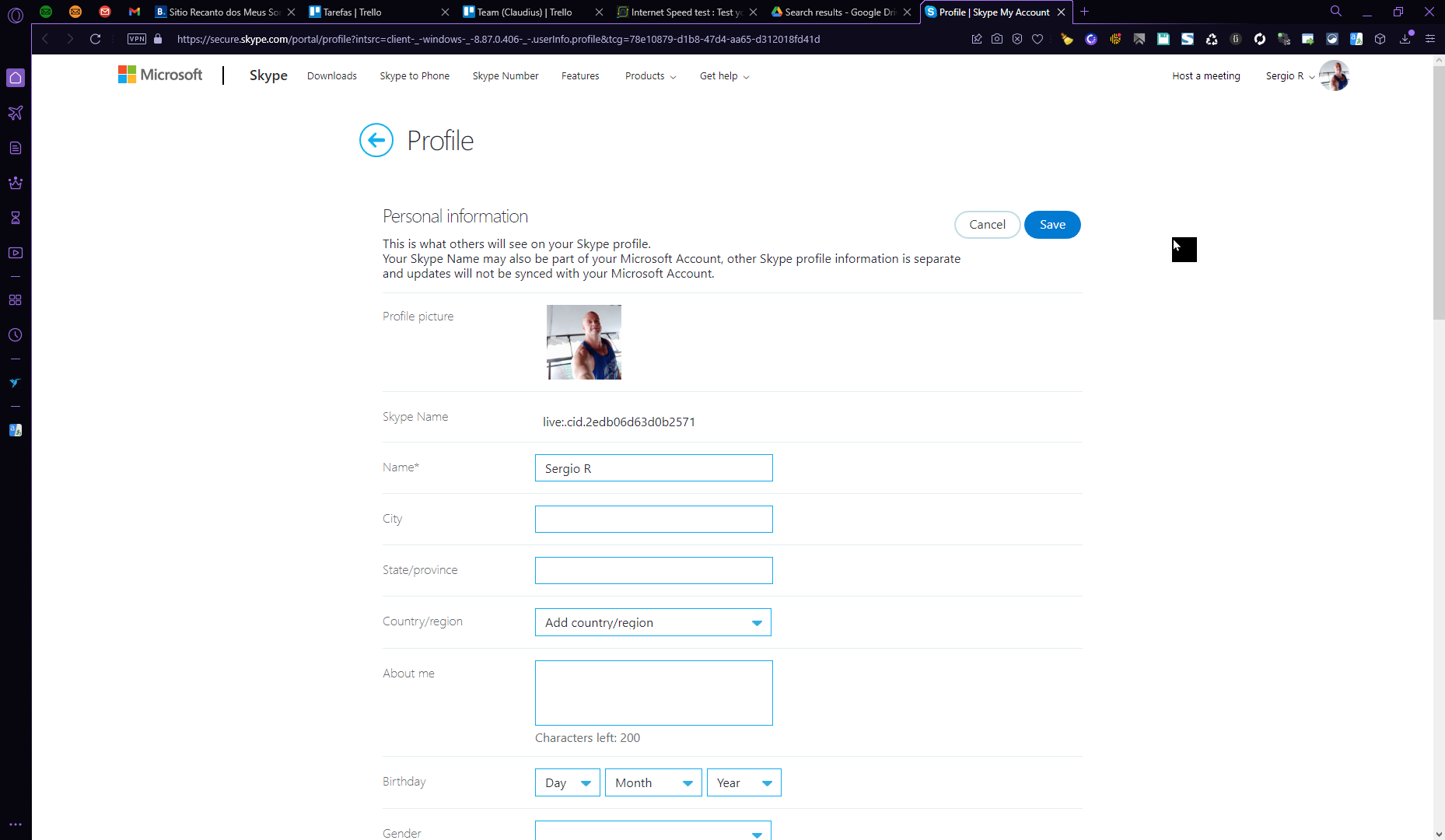The width and height of the screenshot is (1445, 840).
Task: Click the profile picture thumbnail
Action: (x=584, y=342)
